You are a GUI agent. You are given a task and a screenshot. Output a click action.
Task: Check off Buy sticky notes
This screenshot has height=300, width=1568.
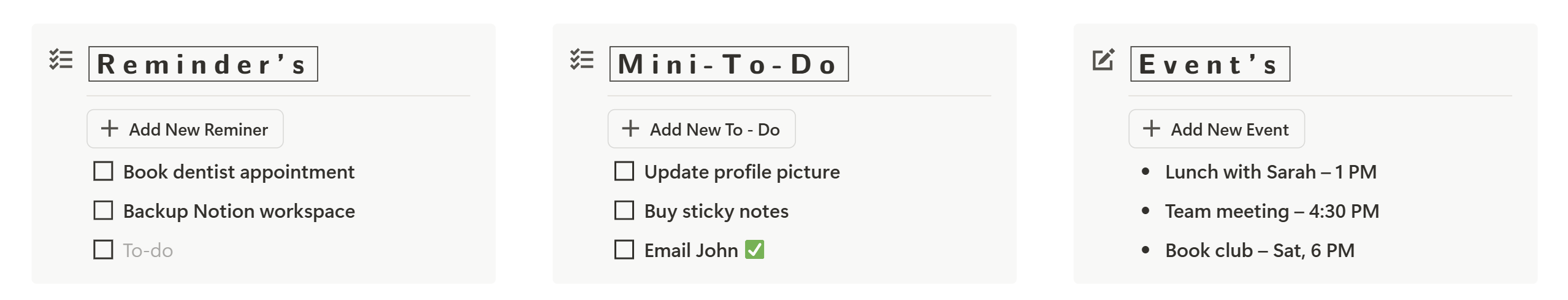pyautogui.click(x=624, y=210)
